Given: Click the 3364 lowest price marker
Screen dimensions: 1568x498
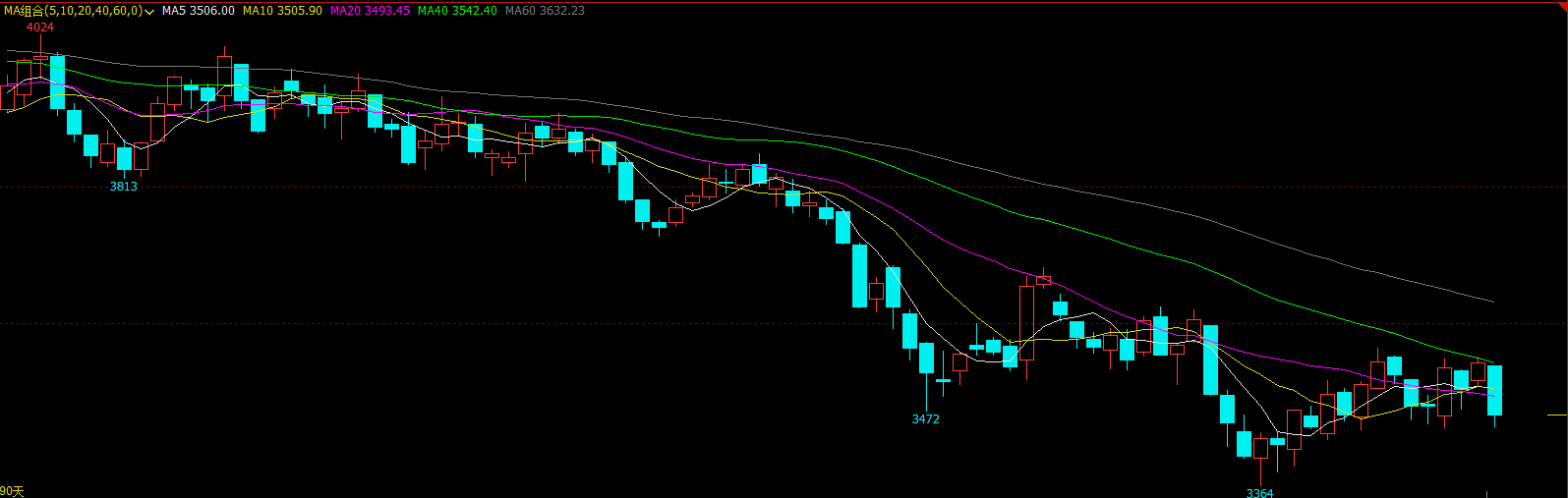Looking at the screenshot, I should tap(1260, 493).
